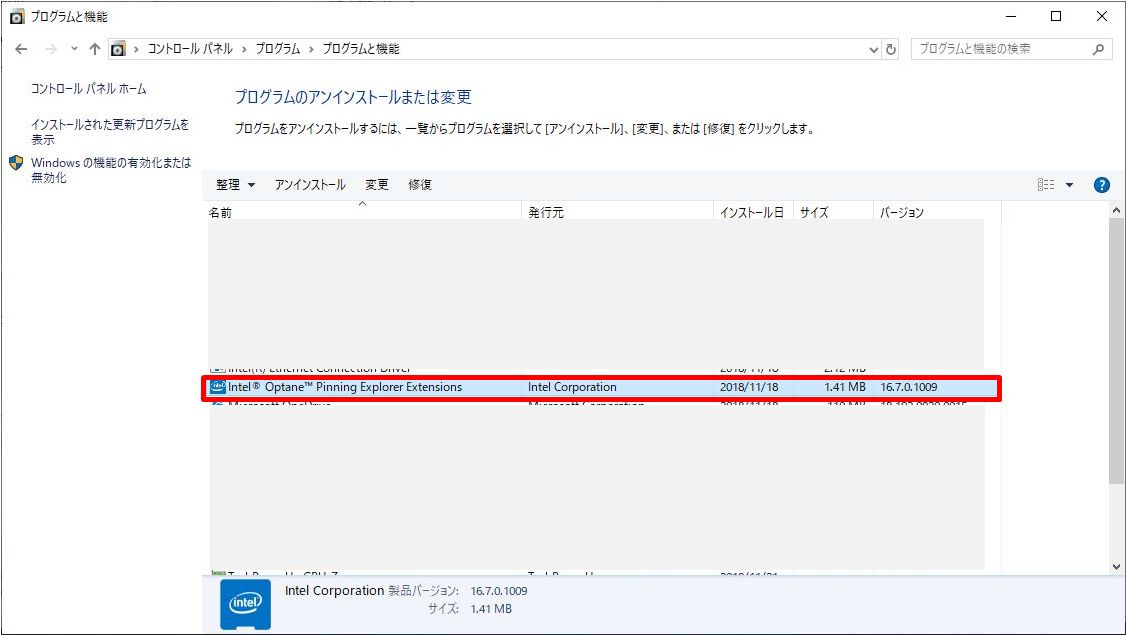This screenshot has height=636, width=1127.
Task: Go back using the back arrow
Action: point(21,49)
